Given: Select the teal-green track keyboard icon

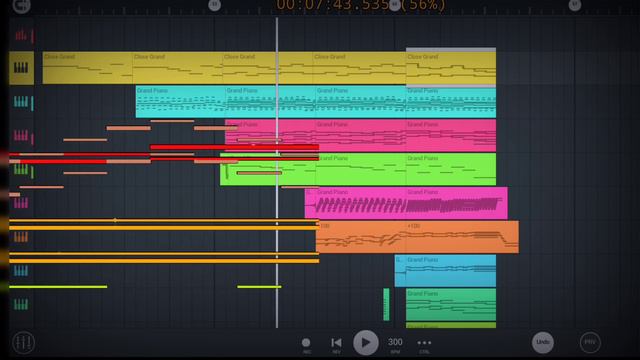Looking at the screenshot, I should coord(21,304).
